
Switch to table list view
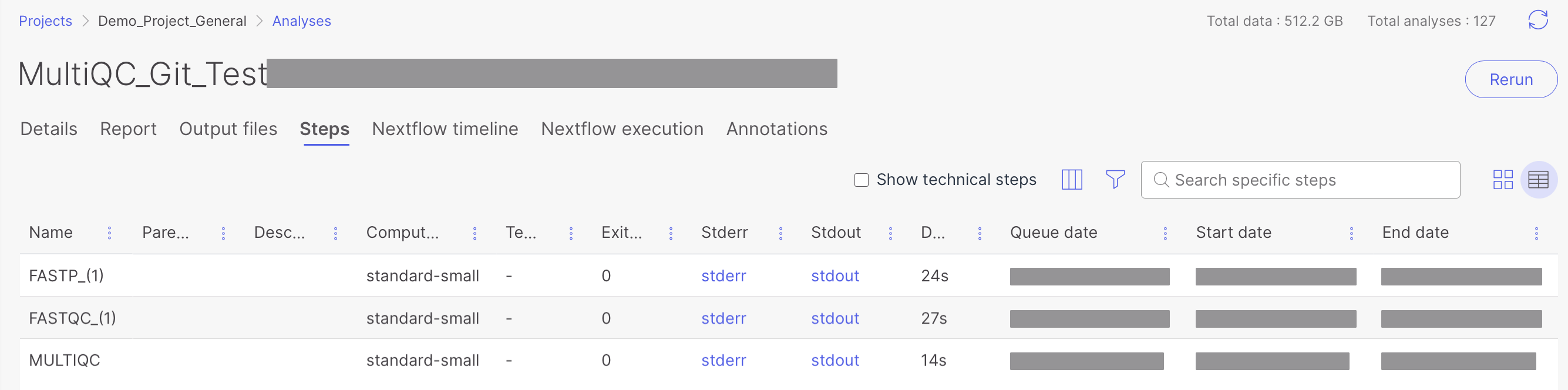pos(1537,180)
